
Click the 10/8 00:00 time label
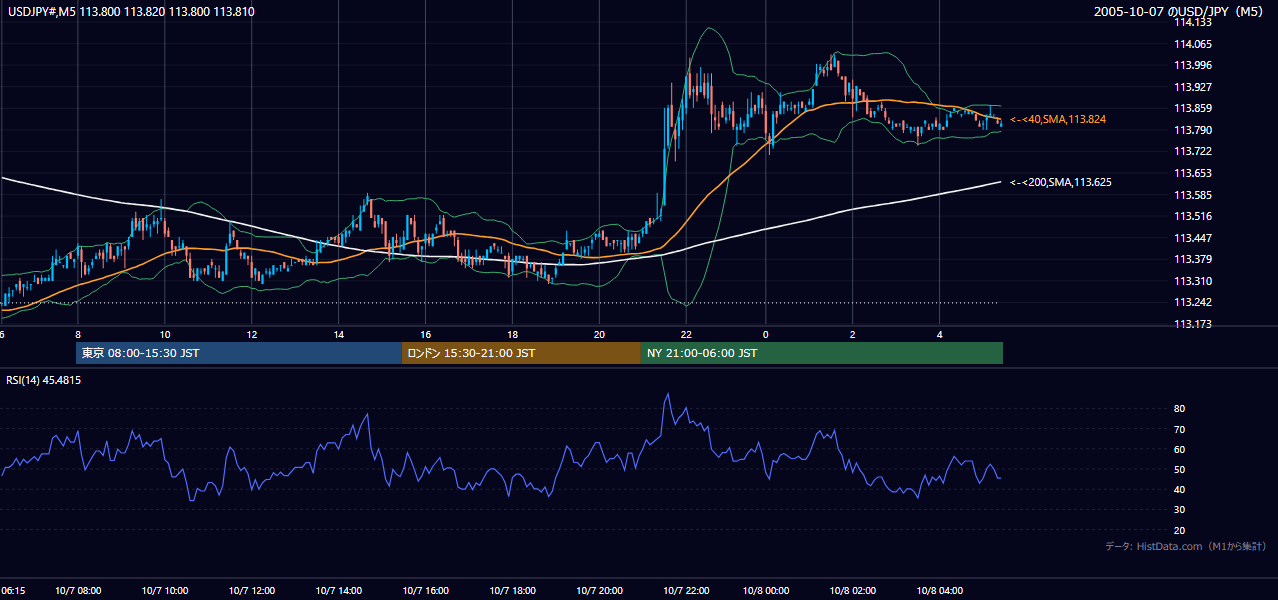click(x=766, y=590)
